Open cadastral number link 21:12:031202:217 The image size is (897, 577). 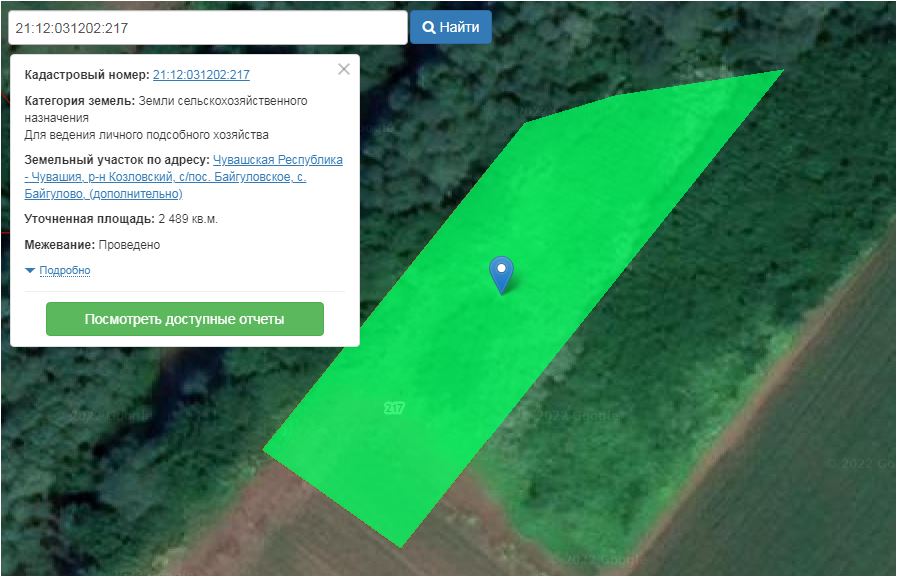201,75
